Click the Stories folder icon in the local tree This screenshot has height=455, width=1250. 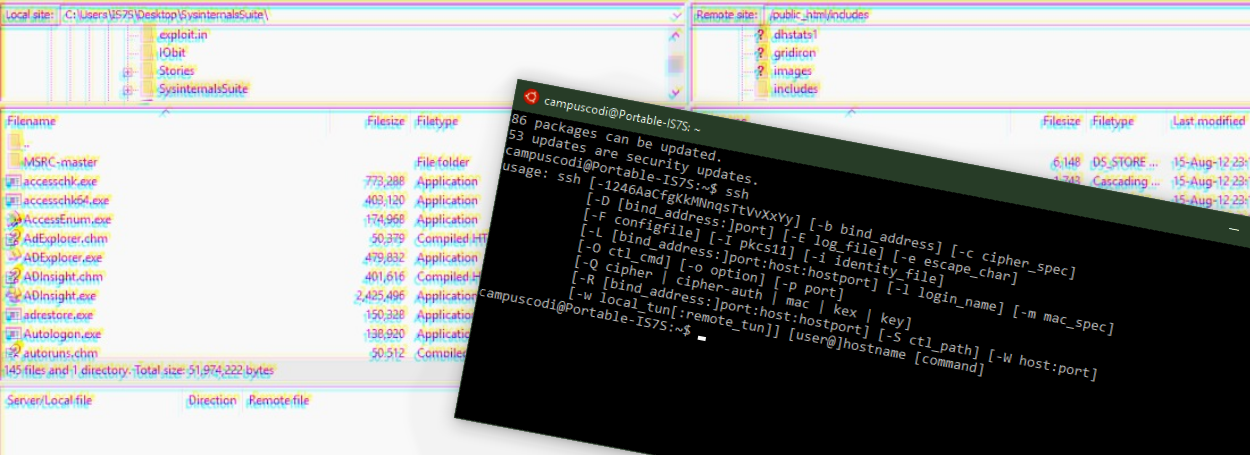148,71
